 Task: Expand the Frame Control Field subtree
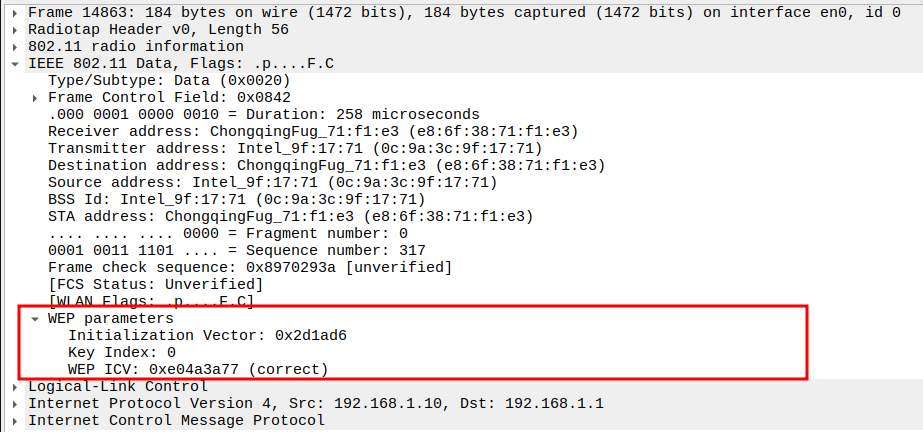35,98
